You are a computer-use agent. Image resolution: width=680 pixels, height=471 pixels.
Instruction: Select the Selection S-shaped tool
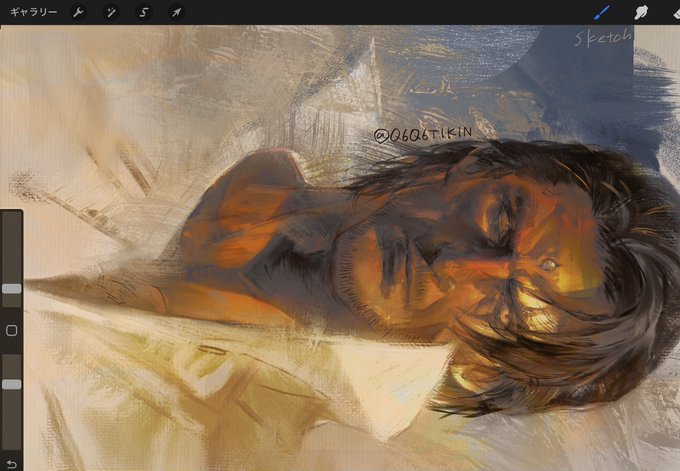click(144, 12)
